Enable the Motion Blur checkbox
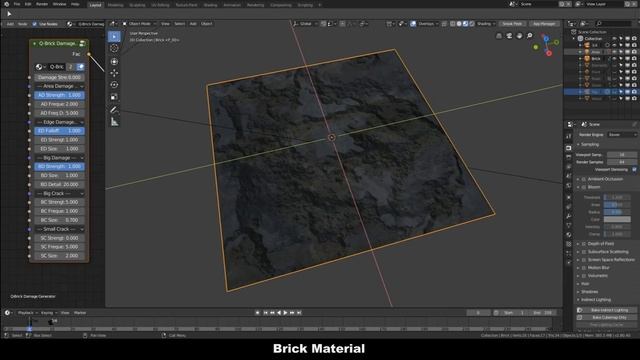This screenshot has height=360, width=640. 584,268
